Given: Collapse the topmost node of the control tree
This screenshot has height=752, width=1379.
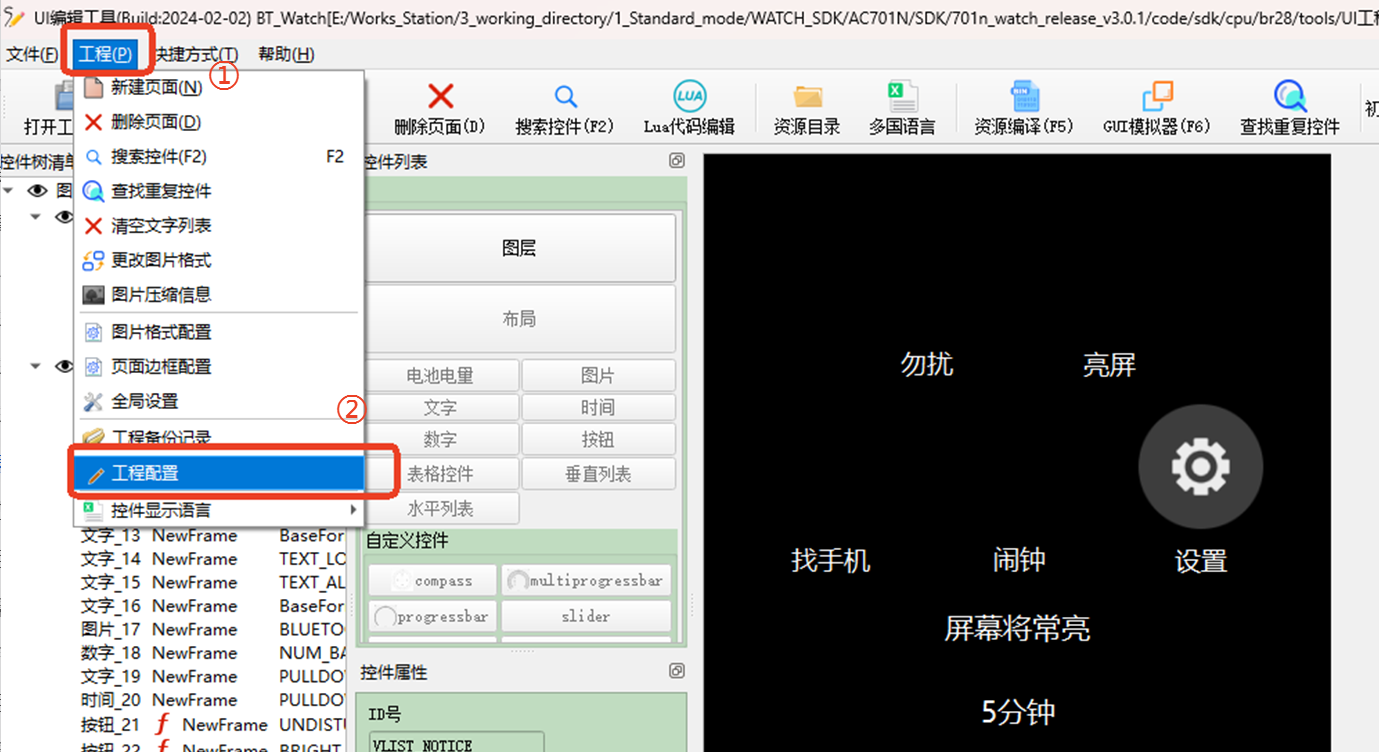Looking at the screenshot, I should pos(9,190).
